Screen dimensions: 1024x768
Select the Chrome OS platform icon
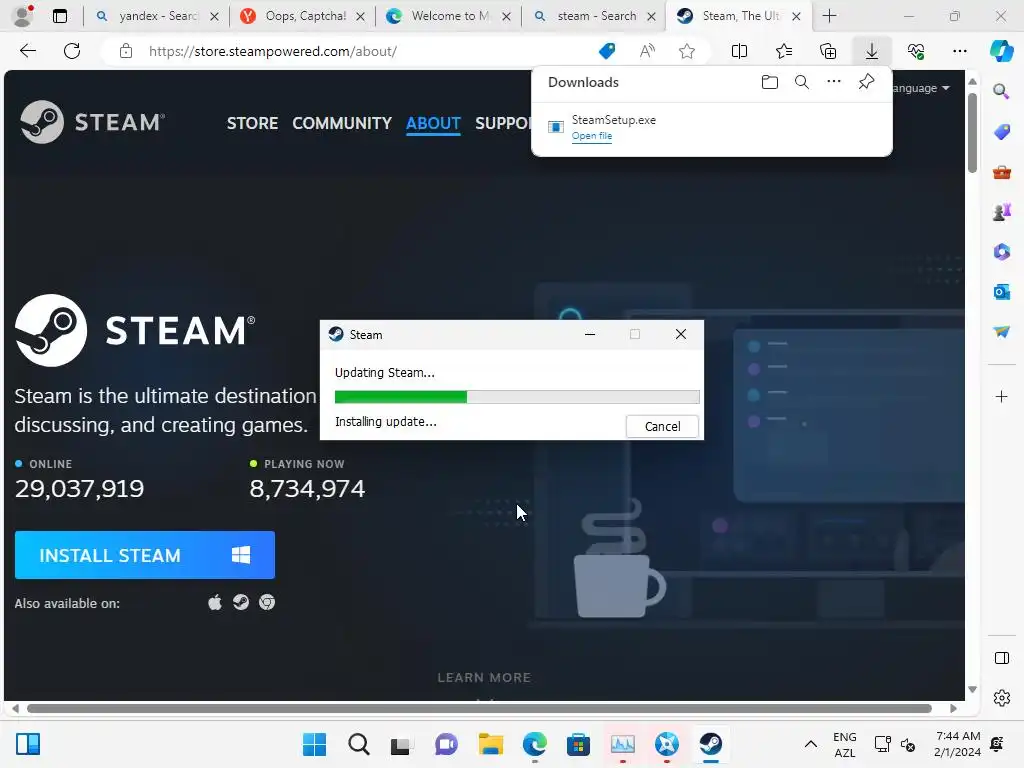coord(267,602)
